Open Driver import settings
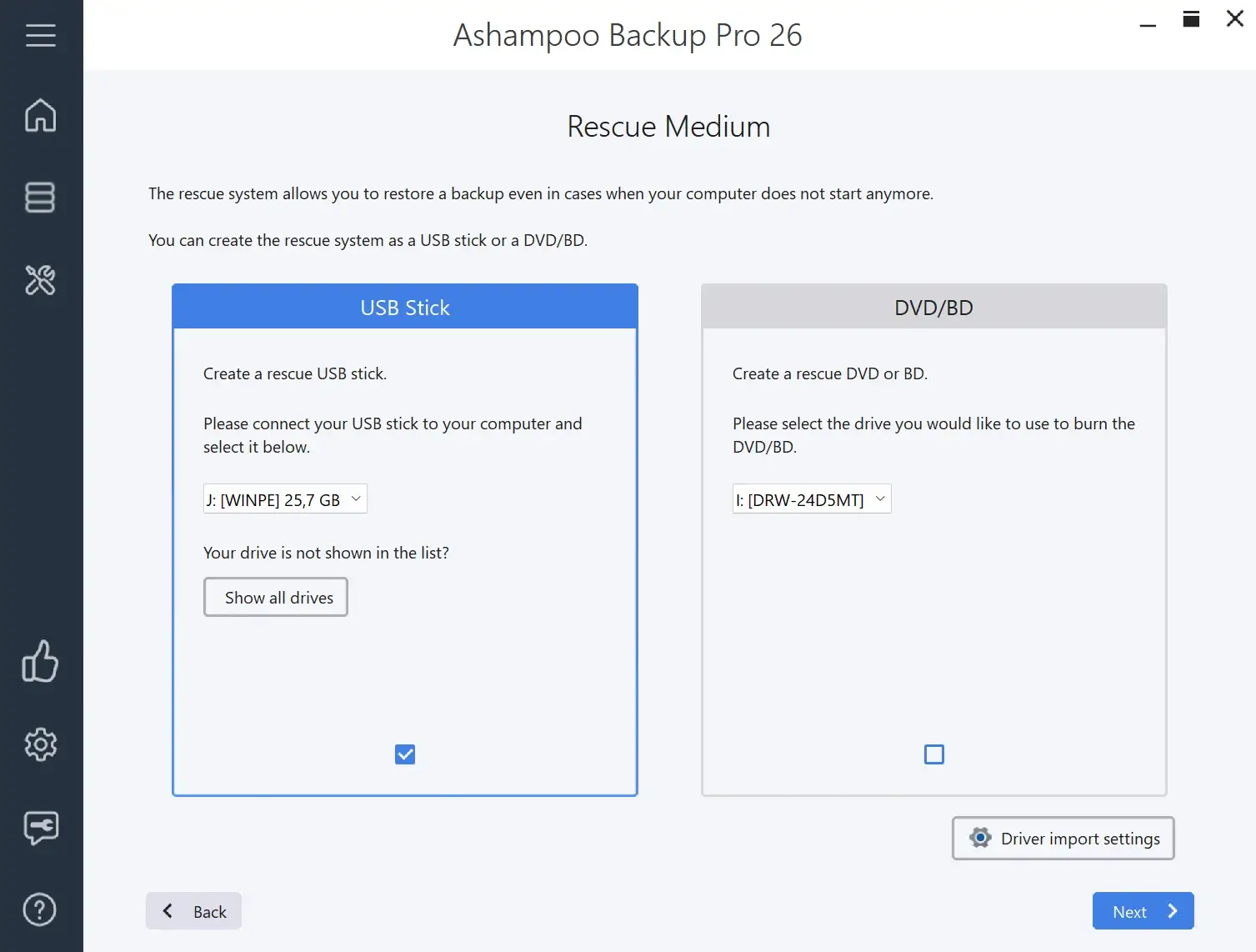This screenshot has width=1256, height=952. (x=1063, y=838)
